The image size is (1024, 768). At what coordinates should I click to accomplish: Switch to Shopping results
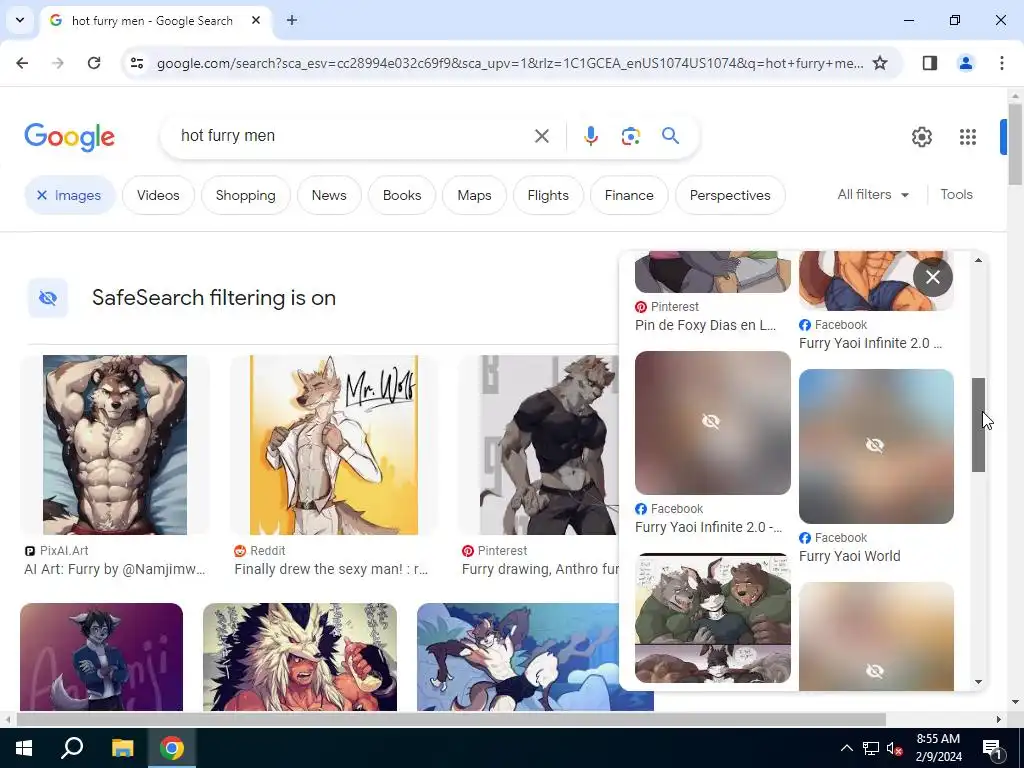coord(246,195)
